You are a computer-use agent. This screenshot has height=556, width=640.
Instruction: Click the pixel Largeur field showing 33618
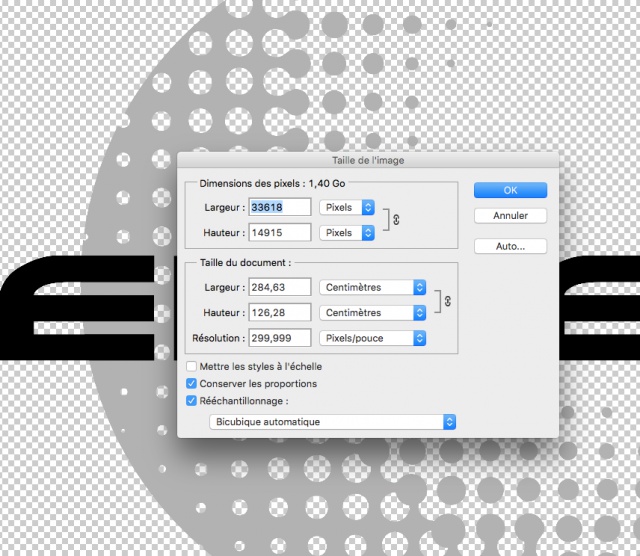point(279,207)
